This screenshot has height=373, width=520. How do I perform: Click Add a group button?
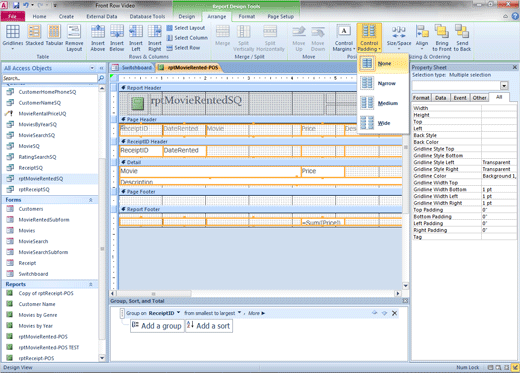point(157,326)
